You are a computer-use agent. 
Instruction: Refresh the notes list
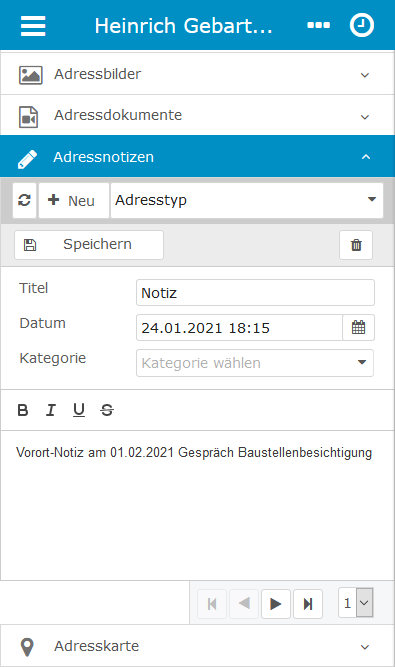tap(24, 200)
